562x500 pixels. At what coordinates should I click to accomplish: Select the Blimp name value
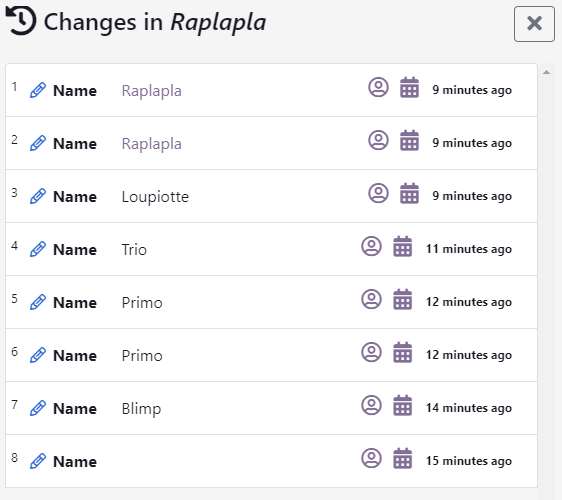click(141, 409)
